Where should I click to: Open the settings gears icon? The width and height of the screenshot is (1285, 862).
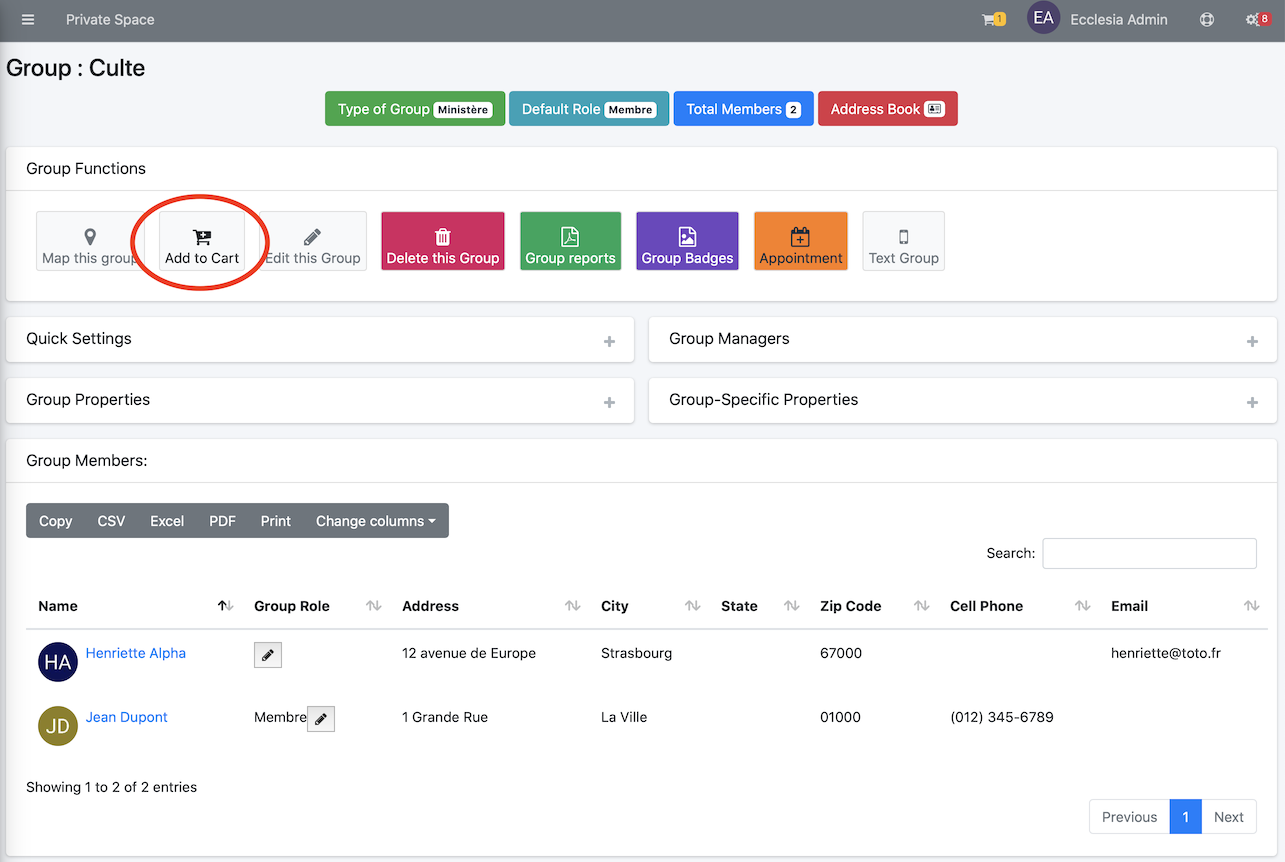click(x=1257, y=19)
